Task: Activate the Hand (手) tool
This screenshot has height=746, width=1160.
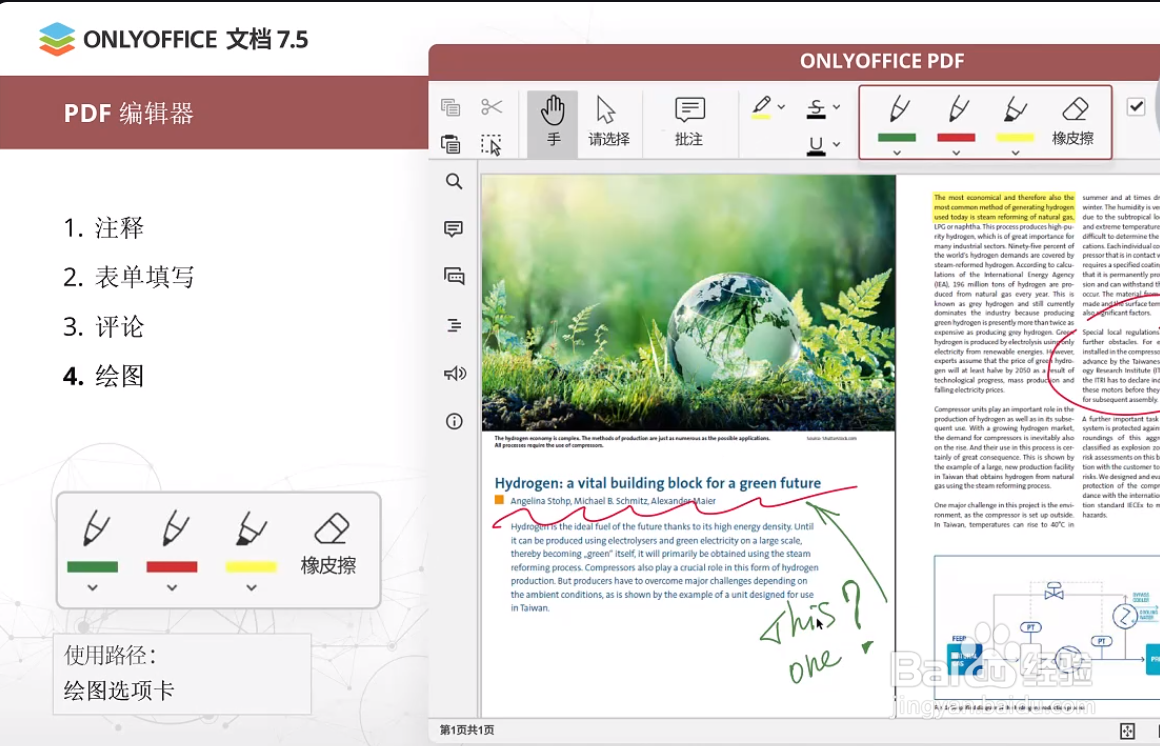Action: (553, 122)
